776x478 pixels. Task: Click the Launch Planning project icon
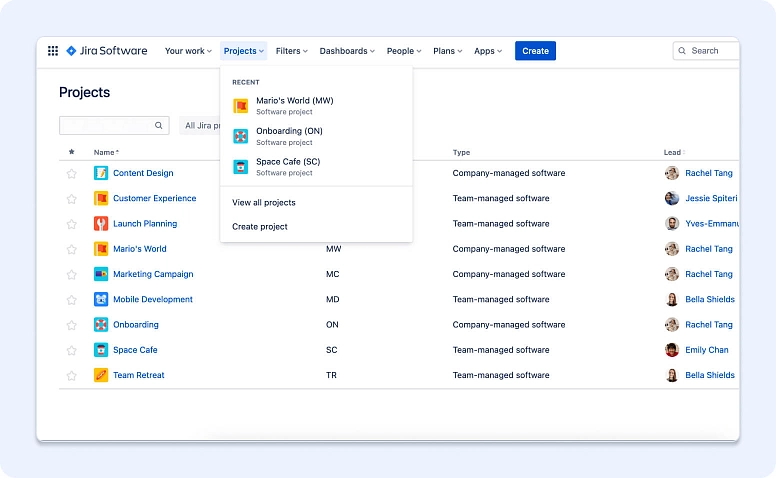101,223
